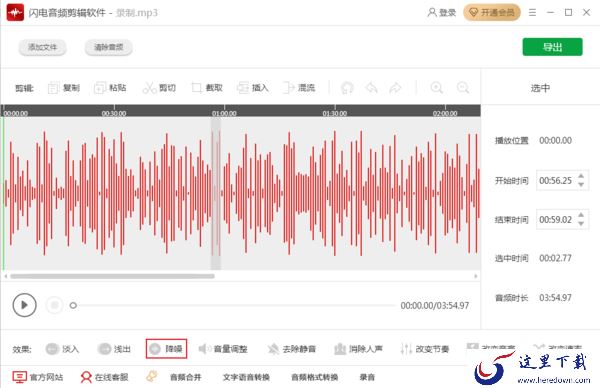Apply the 消除人声 vocal removal effect
Image resolution: width=600 pixels, height=388 pixels.
click(358, 349)
